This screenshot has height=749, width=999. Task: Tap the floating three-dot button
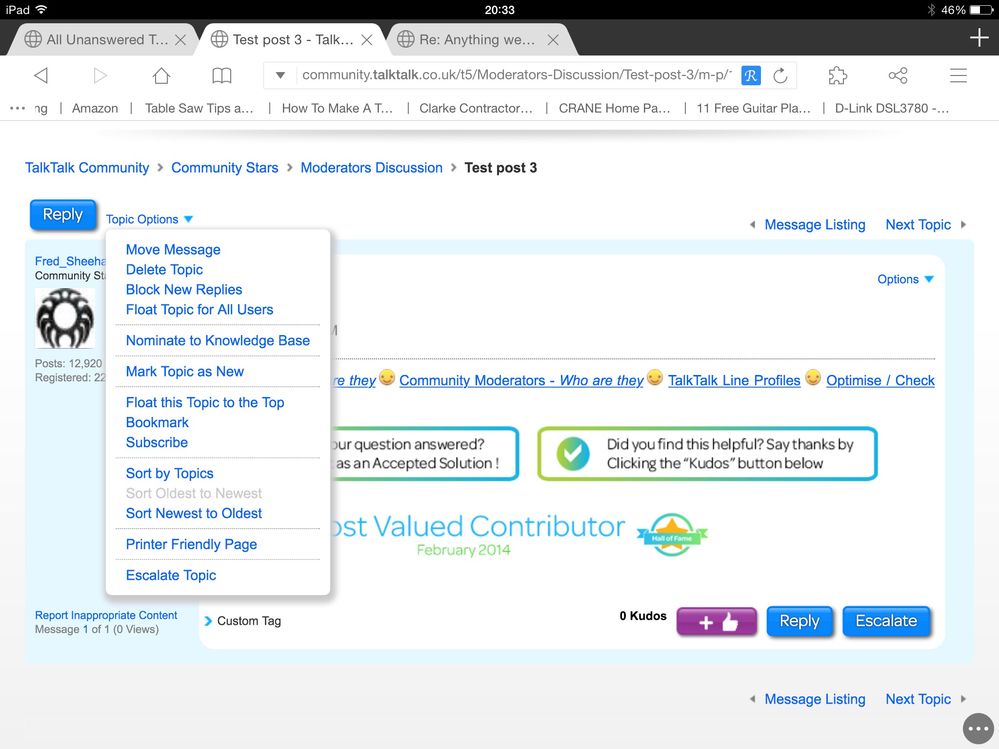point(978,729)
